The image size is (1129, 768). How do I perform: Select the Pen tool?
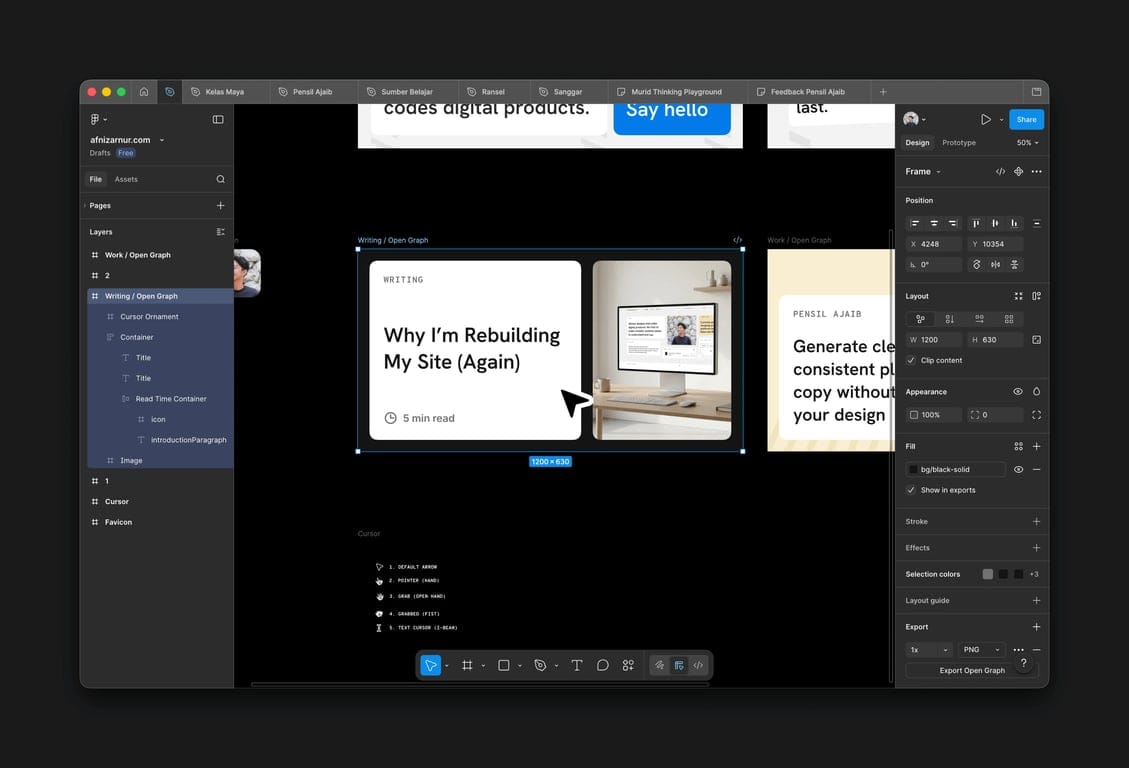click(541, 665)
